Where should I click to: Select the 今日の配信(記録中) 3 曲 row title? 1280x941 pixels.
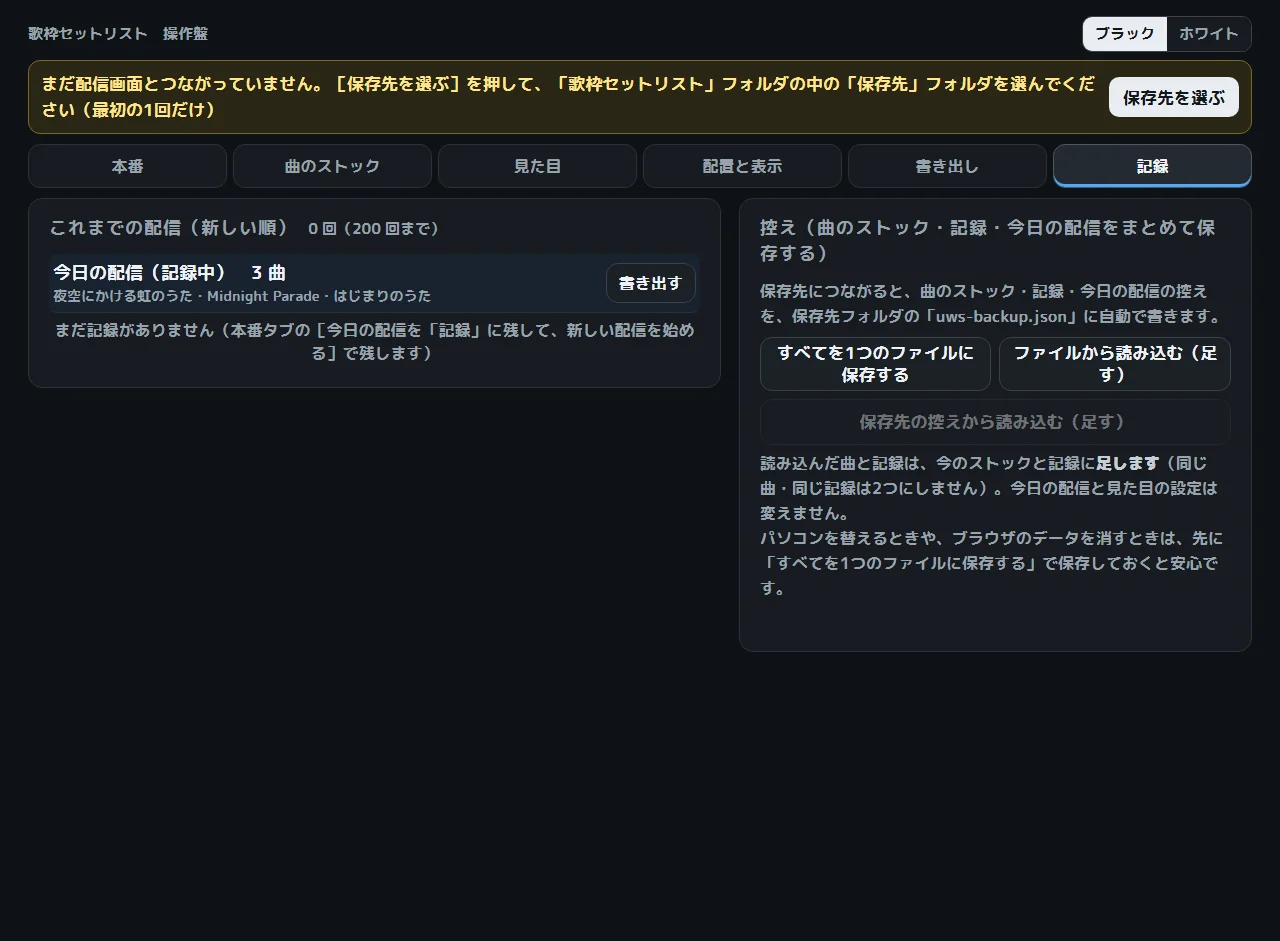169,272
